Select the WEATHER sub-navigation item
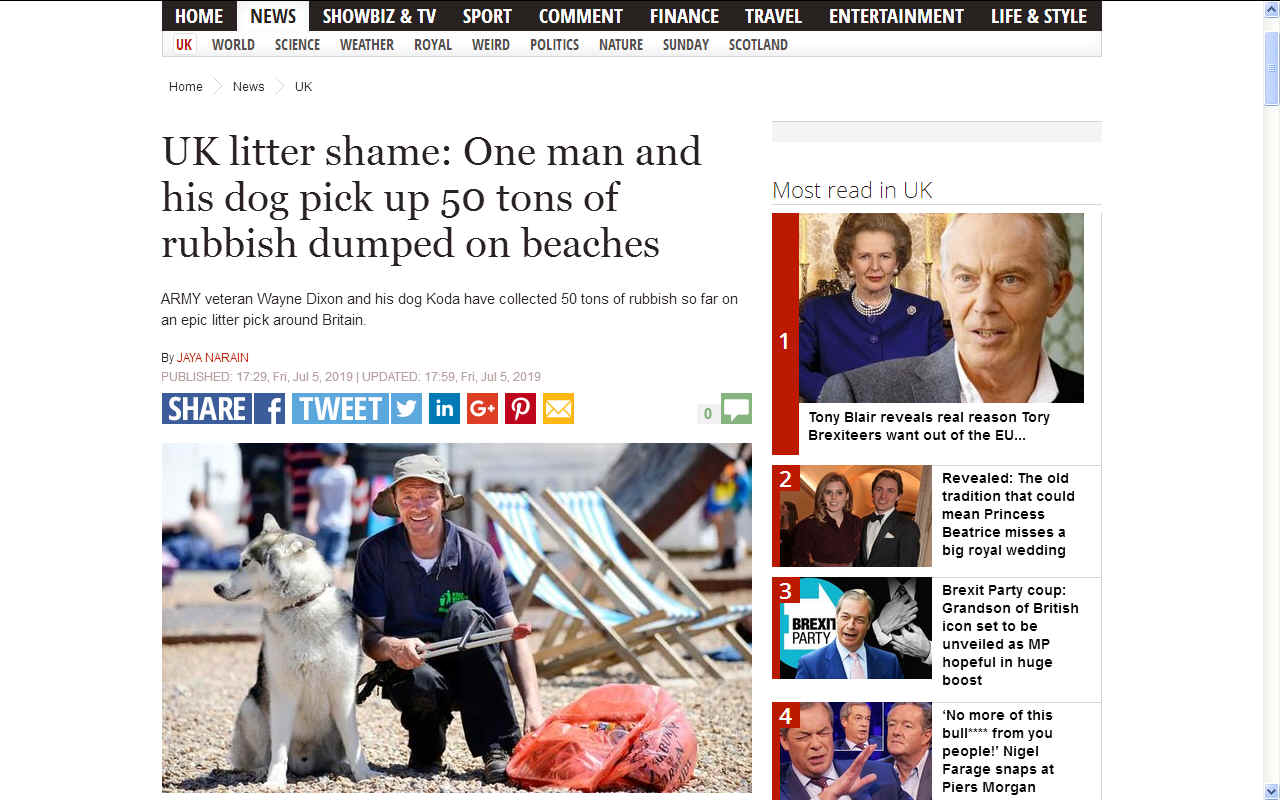The height and width of the screenshot is (800, 1280). click(x=367, y=44)
